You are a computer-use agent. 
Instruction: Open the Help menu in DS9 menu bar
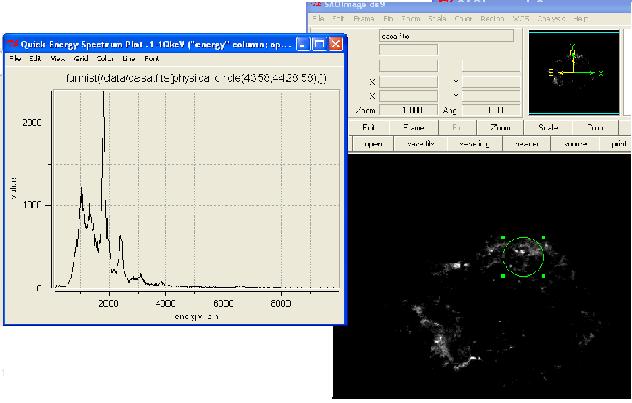point(580,19)
